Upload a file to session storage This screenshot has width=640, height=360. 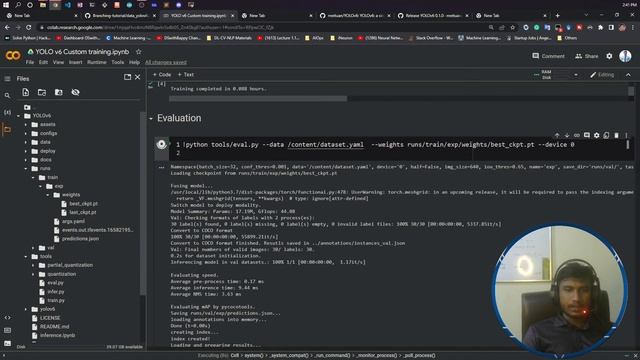(x=26, y=92)
